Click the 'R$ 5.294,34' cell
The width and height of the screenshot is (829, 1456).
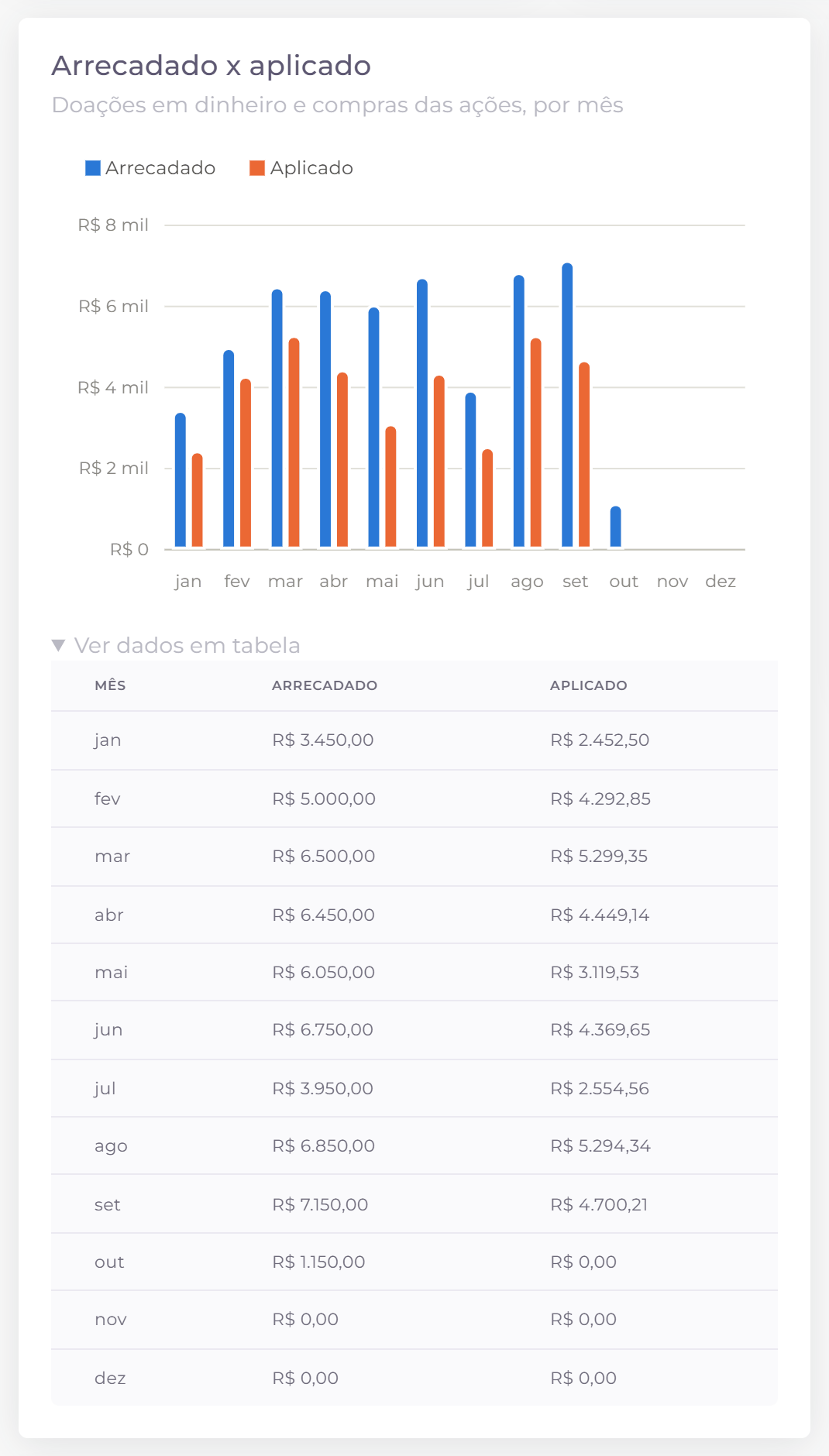[600, 1145]
